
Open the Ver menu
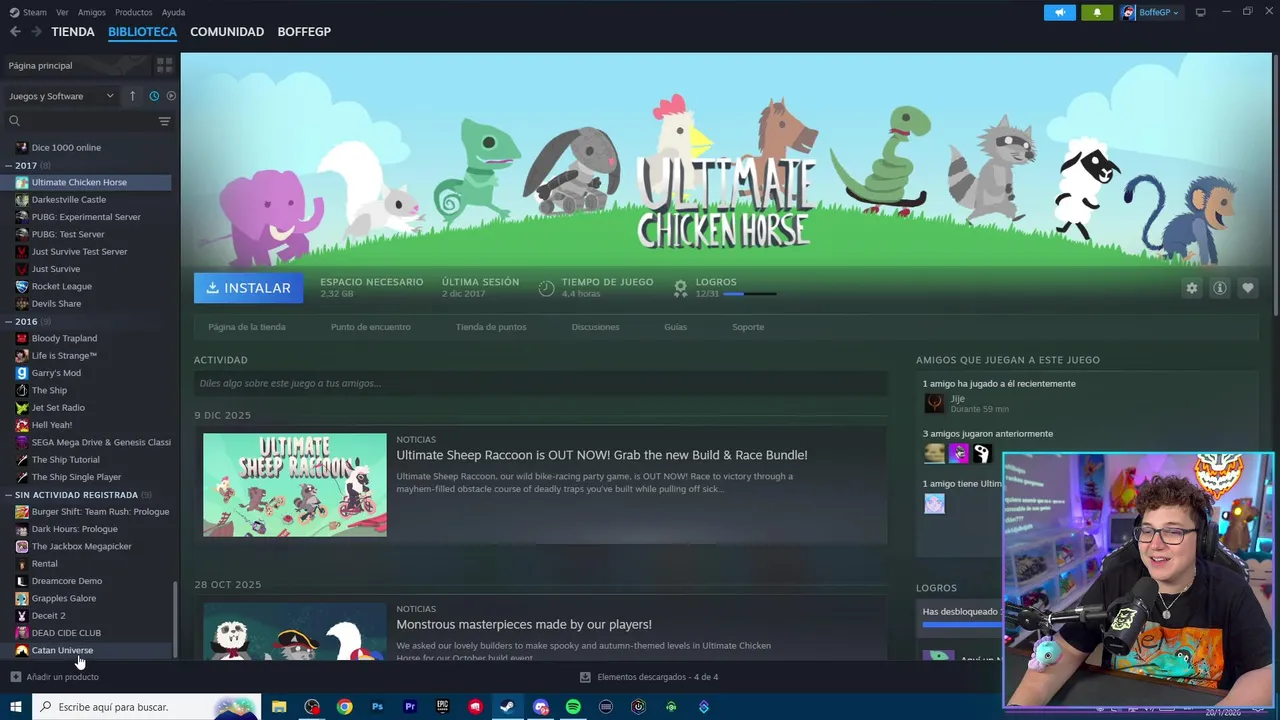pyautogui.click(x=62, y=12)
